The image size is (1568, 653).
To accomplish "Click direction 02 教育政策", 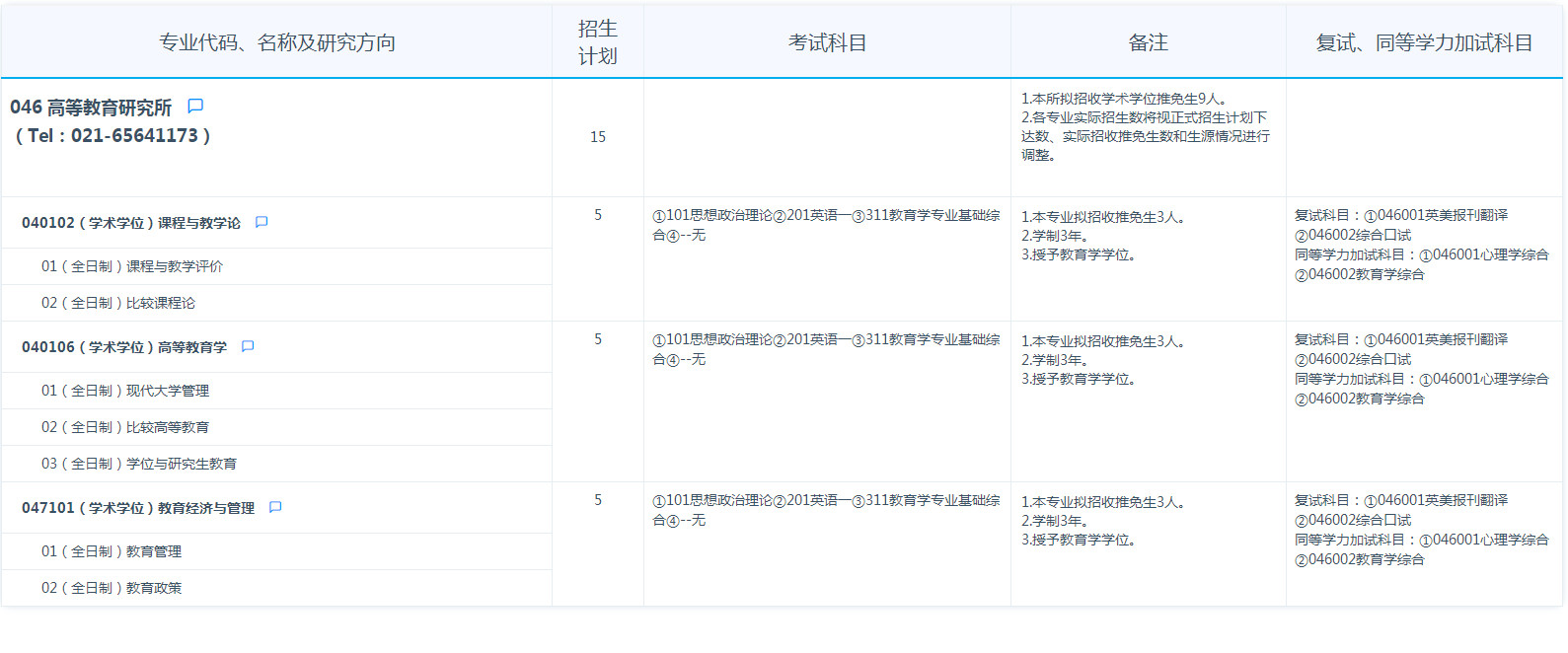I will 112,588.
